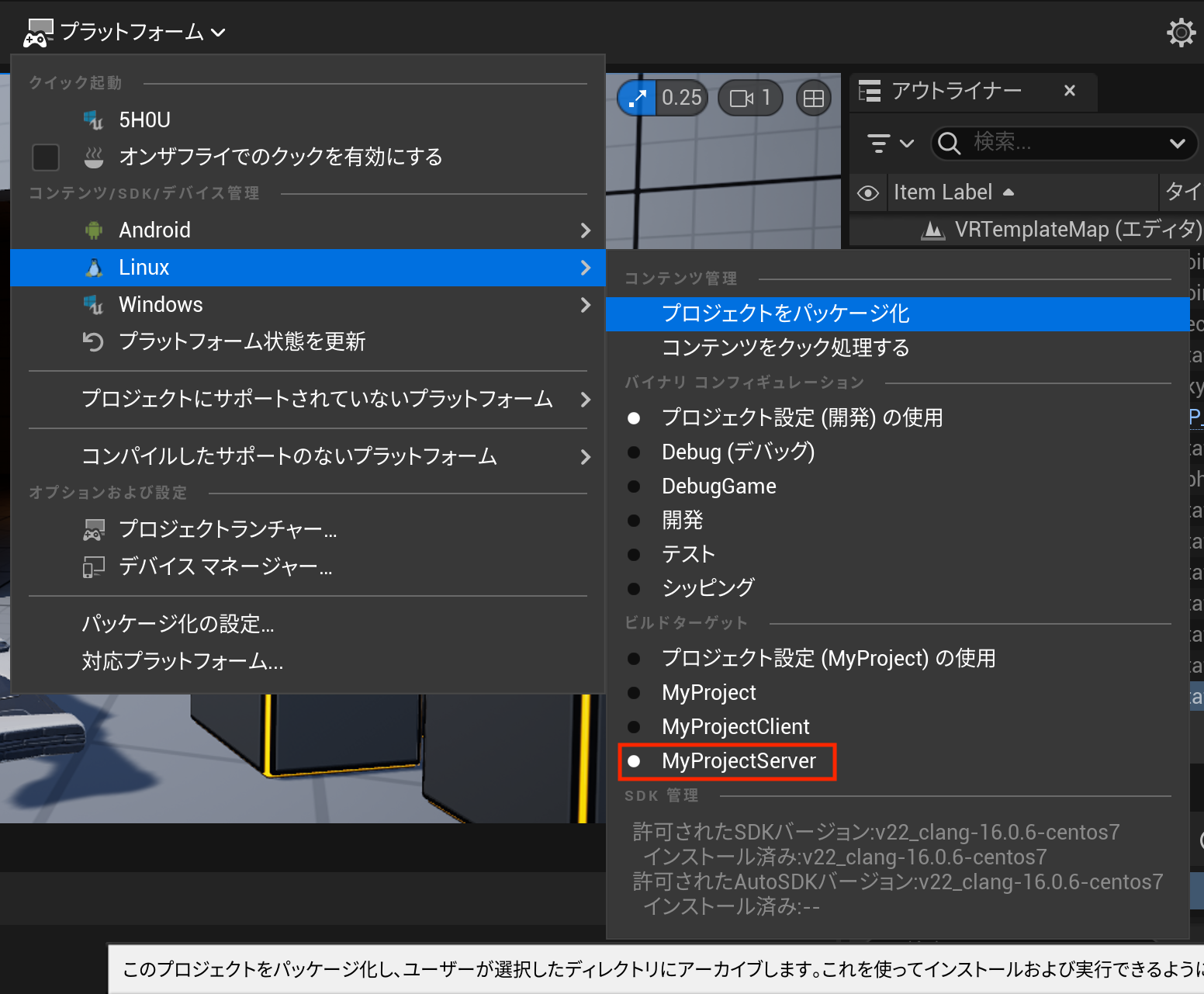The height and width of the screenshot is (994, 1204).
Task: Click the Outliner search field
Action: coord(1063,143)
